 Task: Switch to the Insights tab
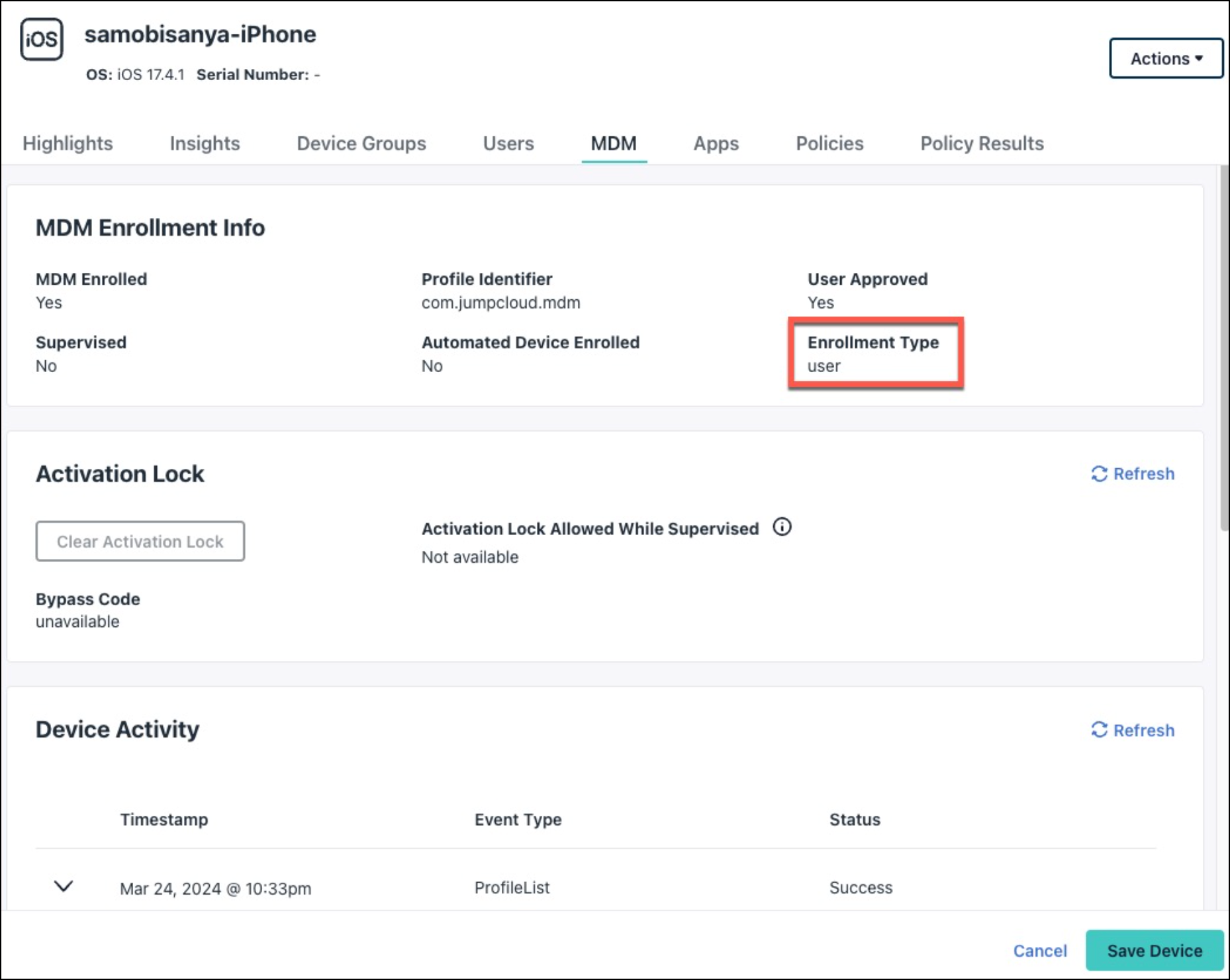[205, 143]
